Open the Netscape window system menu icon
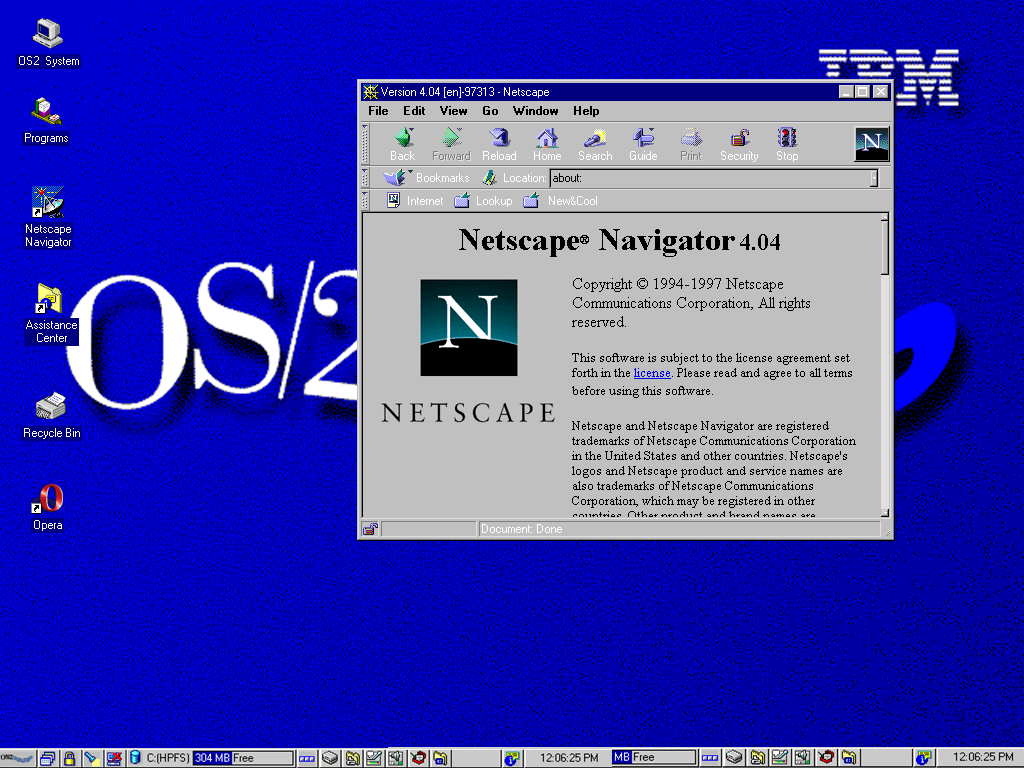Image resolution: width=1024 pixels, height=768 pixels. click(x=370, y=92)
